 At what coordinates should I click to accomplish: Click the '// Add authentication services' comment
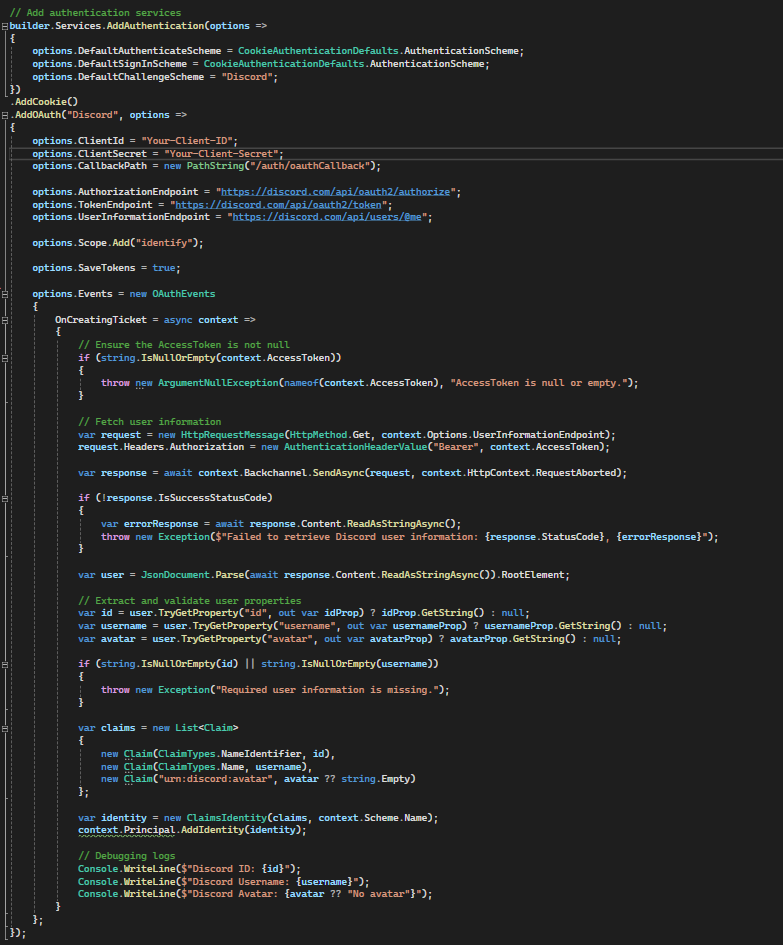[95, 13]
